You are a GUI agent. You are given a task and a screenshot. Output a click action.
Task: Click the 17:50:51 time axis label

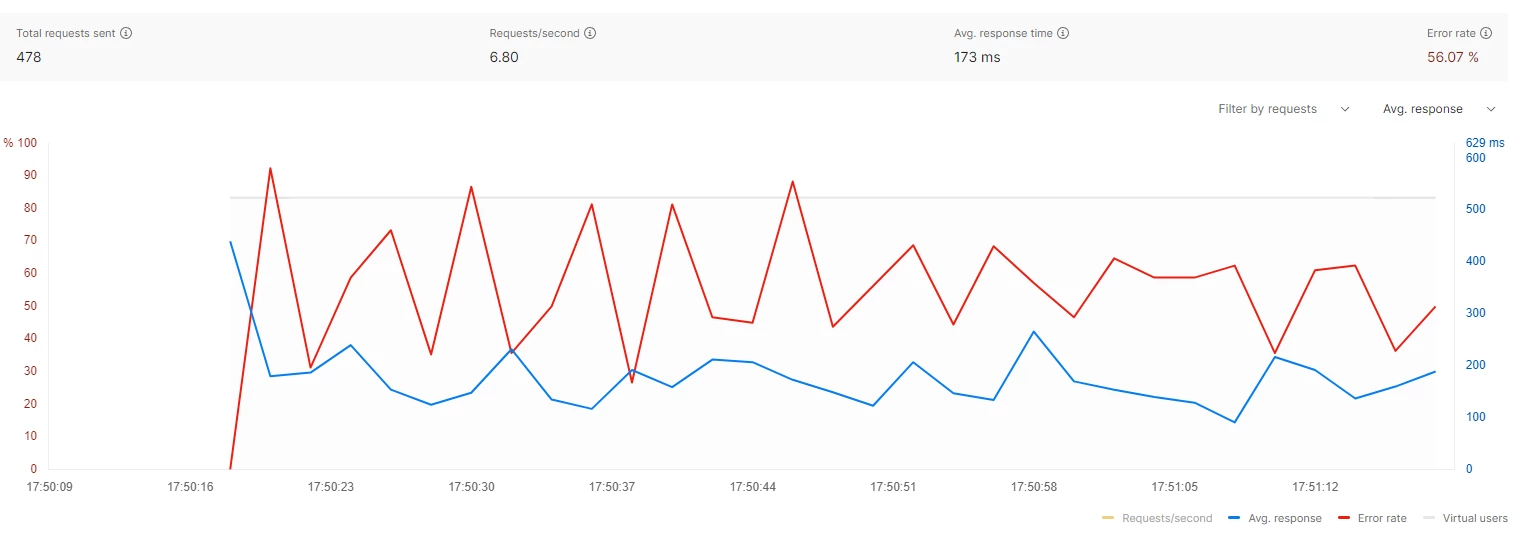[893, 487]
